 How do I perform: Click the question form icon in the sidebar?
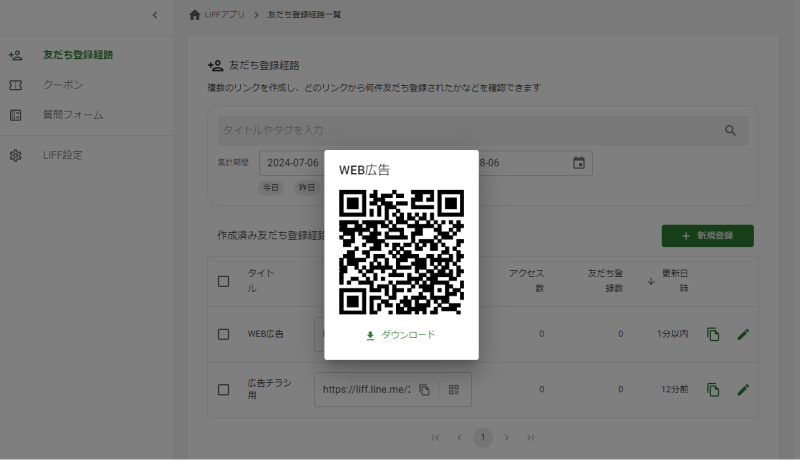coord(15,115)
